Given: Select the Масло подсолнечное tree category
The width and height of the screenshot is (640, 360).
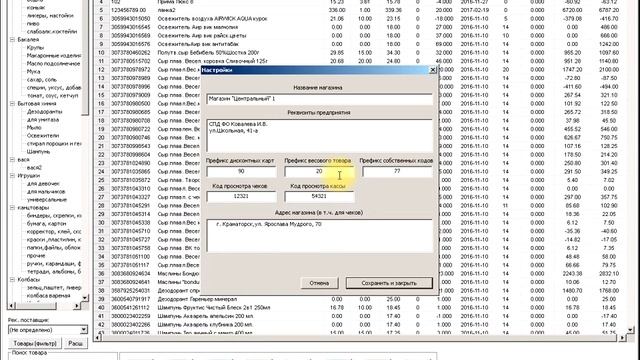Looking at the screenshot, I should tap(53, 64).
